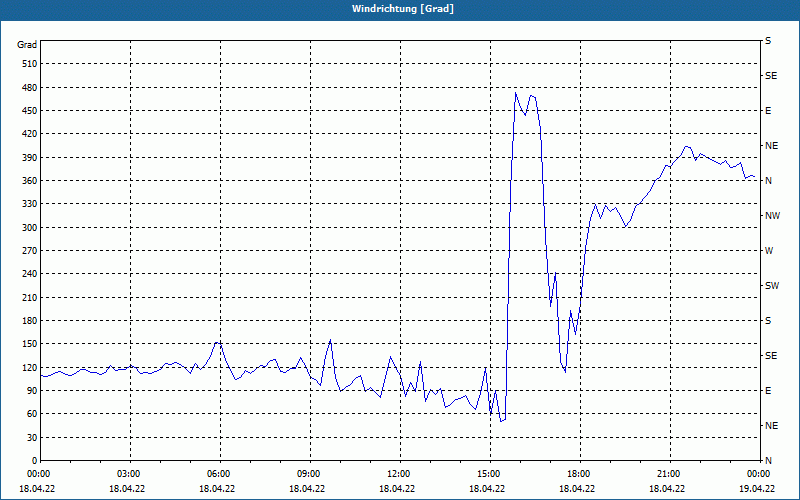This screenshot has height=500, width=800.
Task: Click the 150 degree axis label
Action: point(30,344)
